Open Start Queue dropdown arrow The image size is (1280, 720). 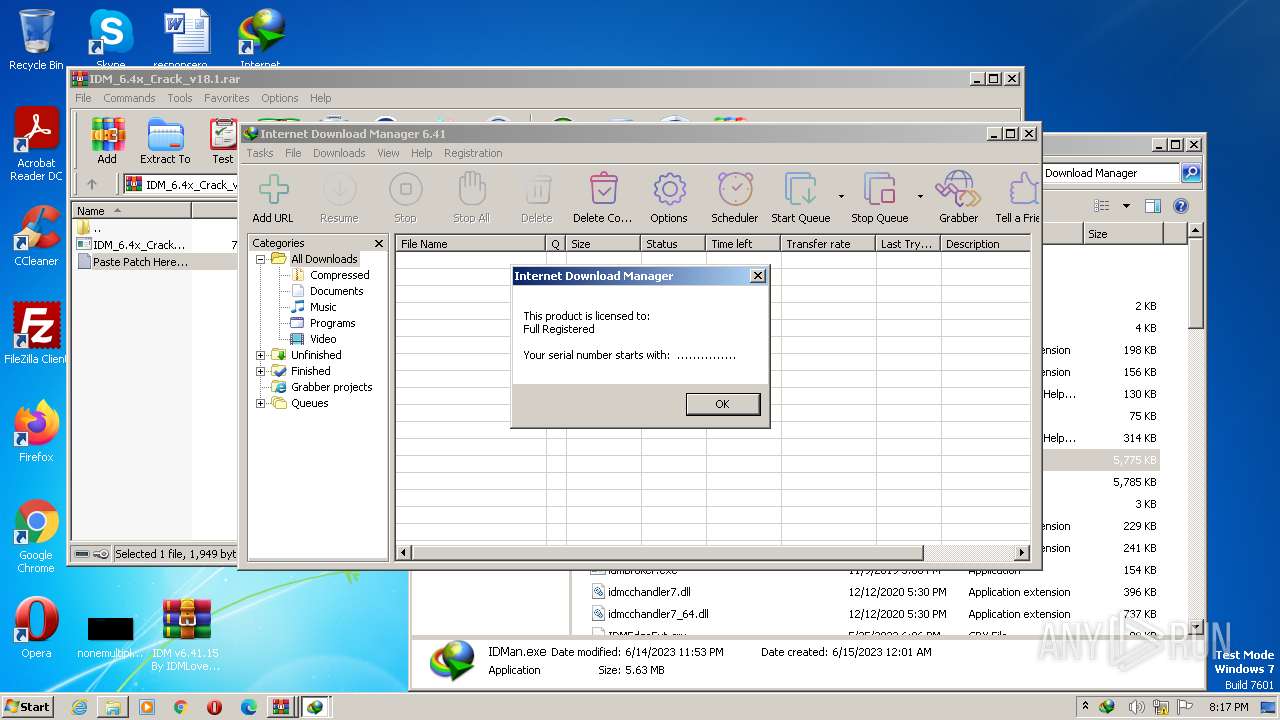[x=841, y=196]
